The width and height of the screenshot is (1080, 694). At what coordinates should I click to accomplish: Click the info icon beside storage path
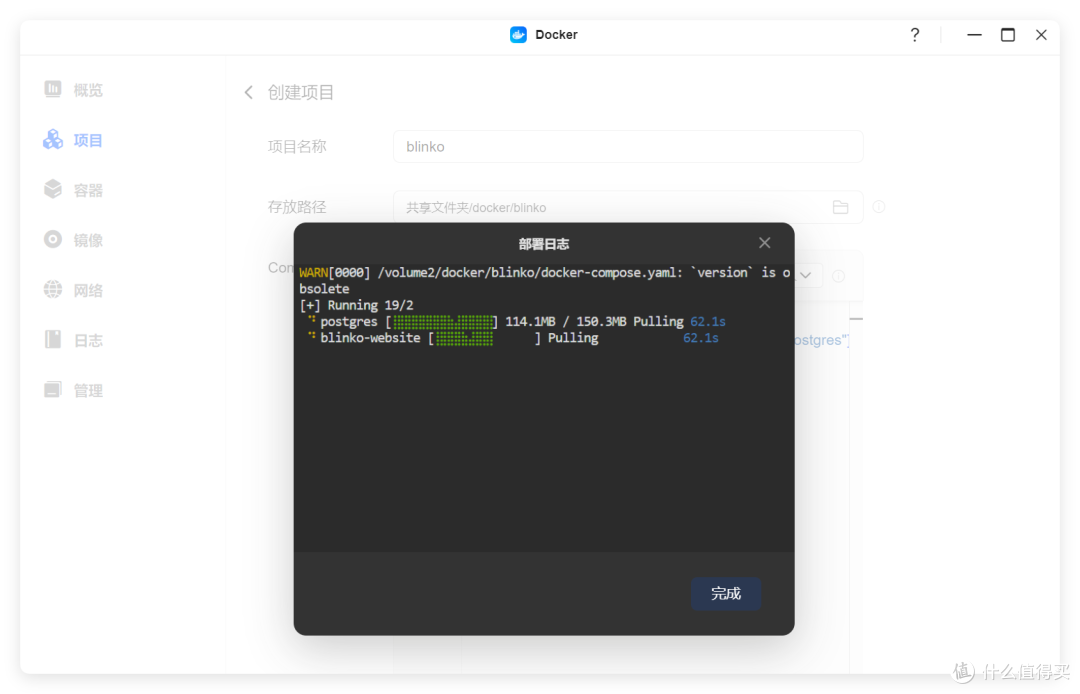(x=879, y=207)
